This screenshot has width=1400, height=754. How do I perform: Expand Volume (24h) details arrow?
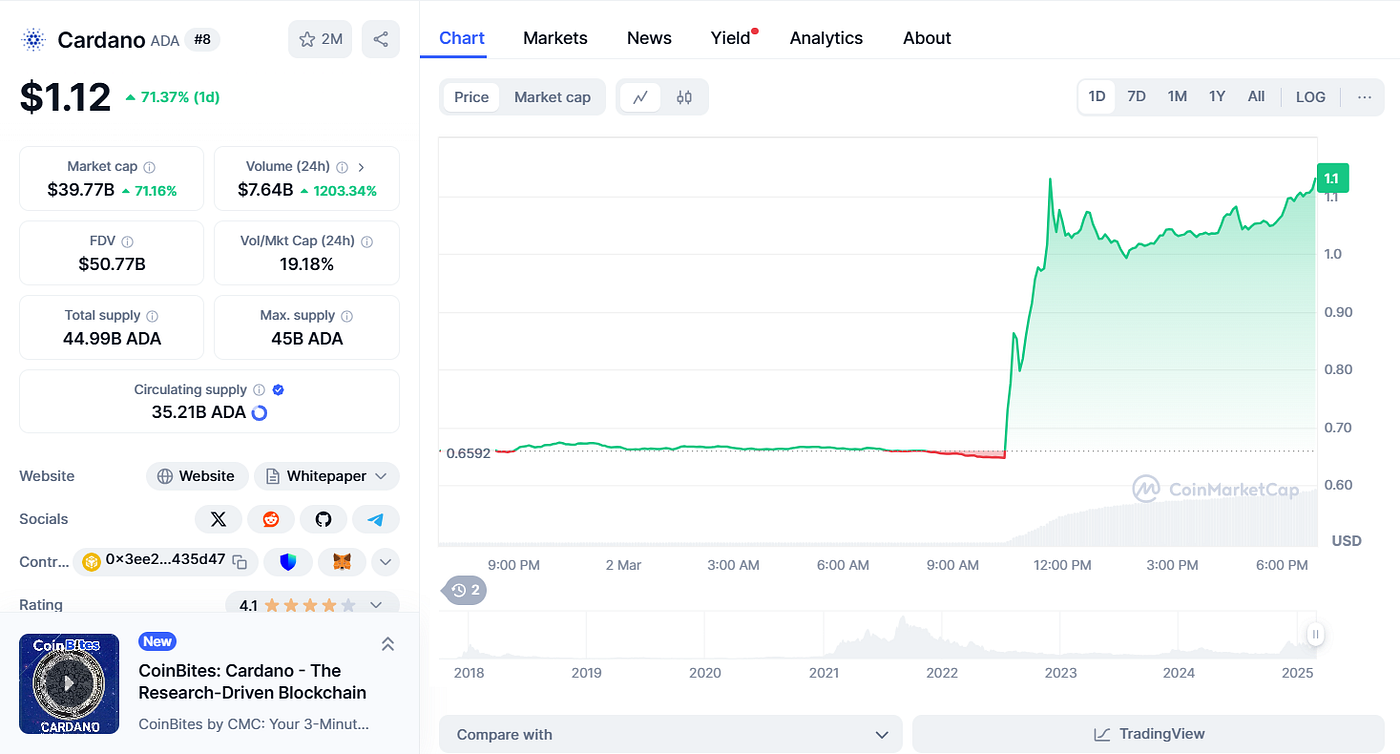[361, 167]
